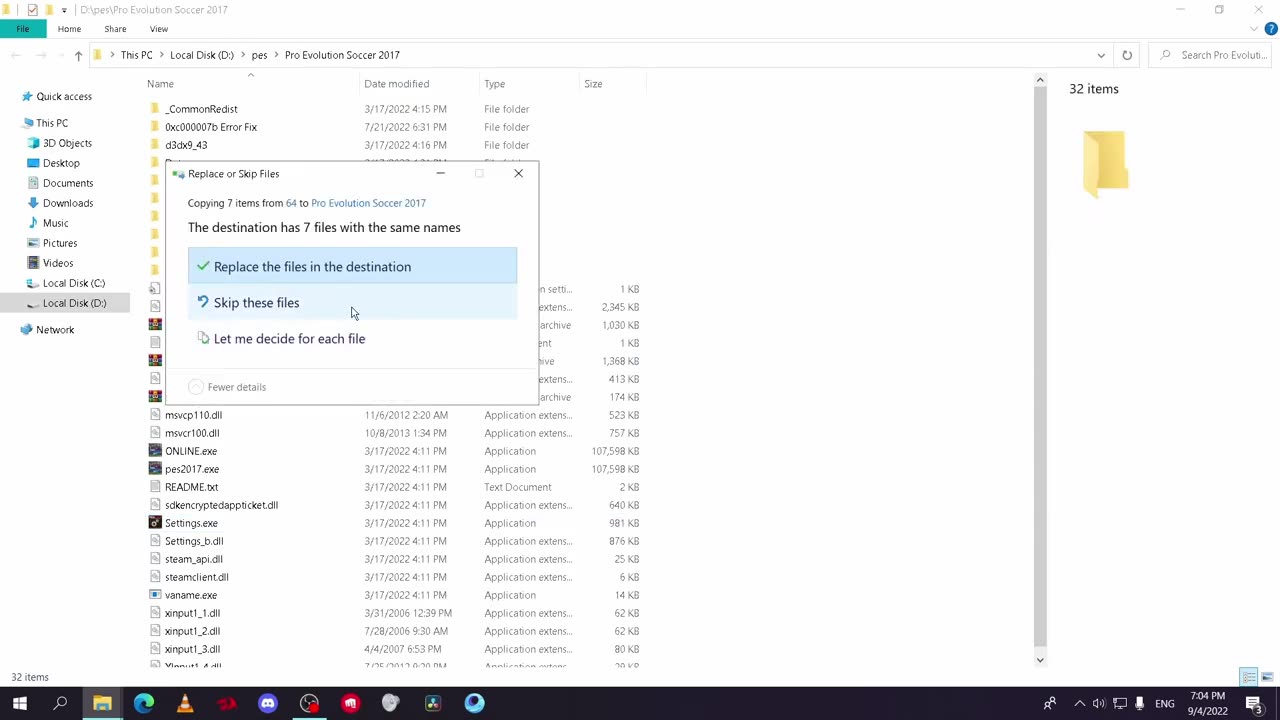This screenshot has width=1280, height=720.
Task: Select the 0xc000007b Error Fix folder
Action: coord(211,127)
